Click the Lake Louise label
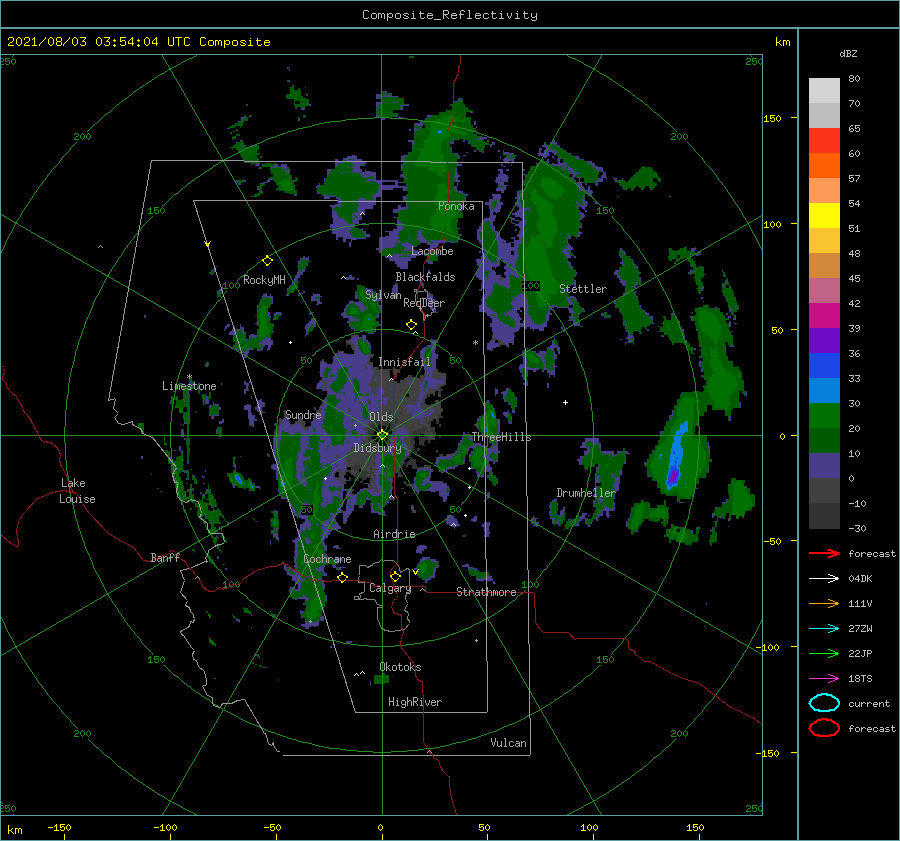 77,491
